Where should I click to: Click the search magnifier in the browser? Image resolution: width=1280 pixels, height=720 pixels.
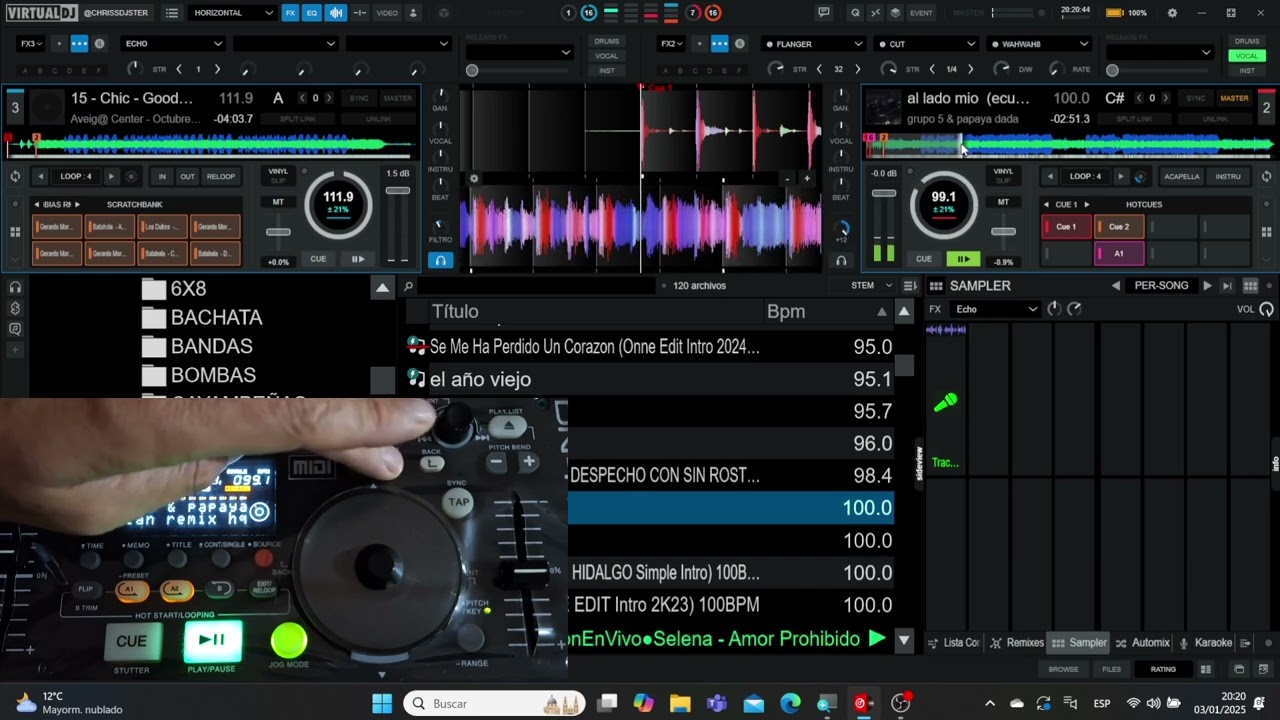point(408,286)
